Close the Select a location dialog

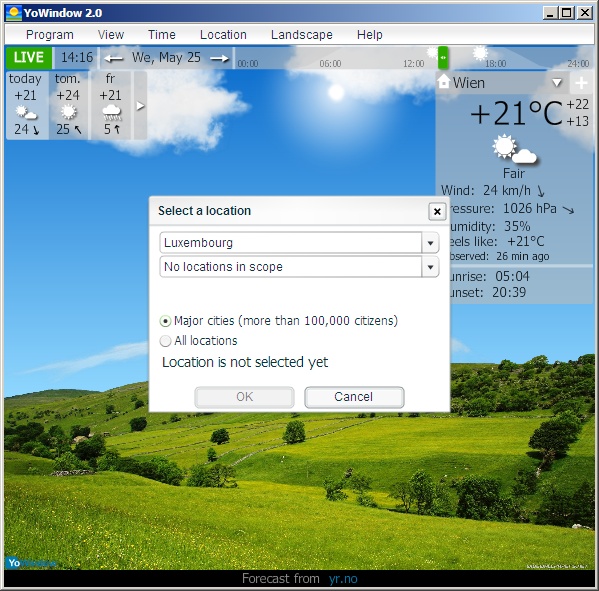437,211
